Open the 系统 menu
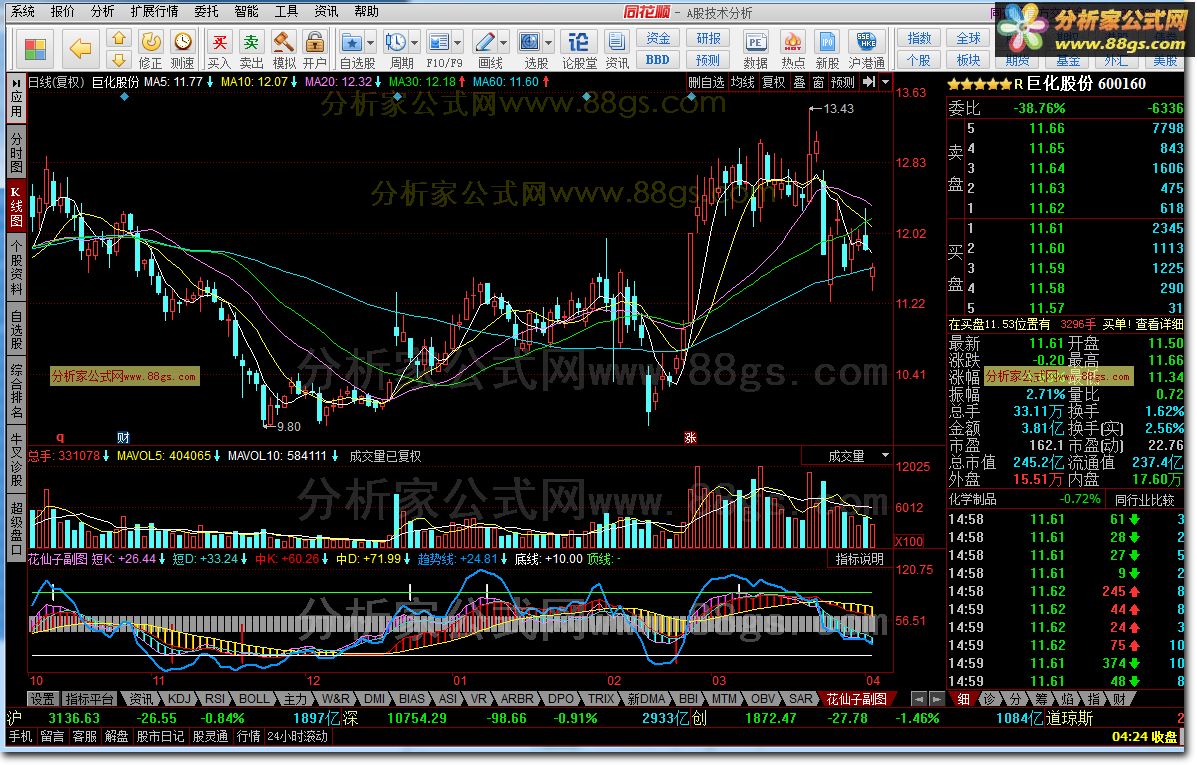 (x=23, y=11)
